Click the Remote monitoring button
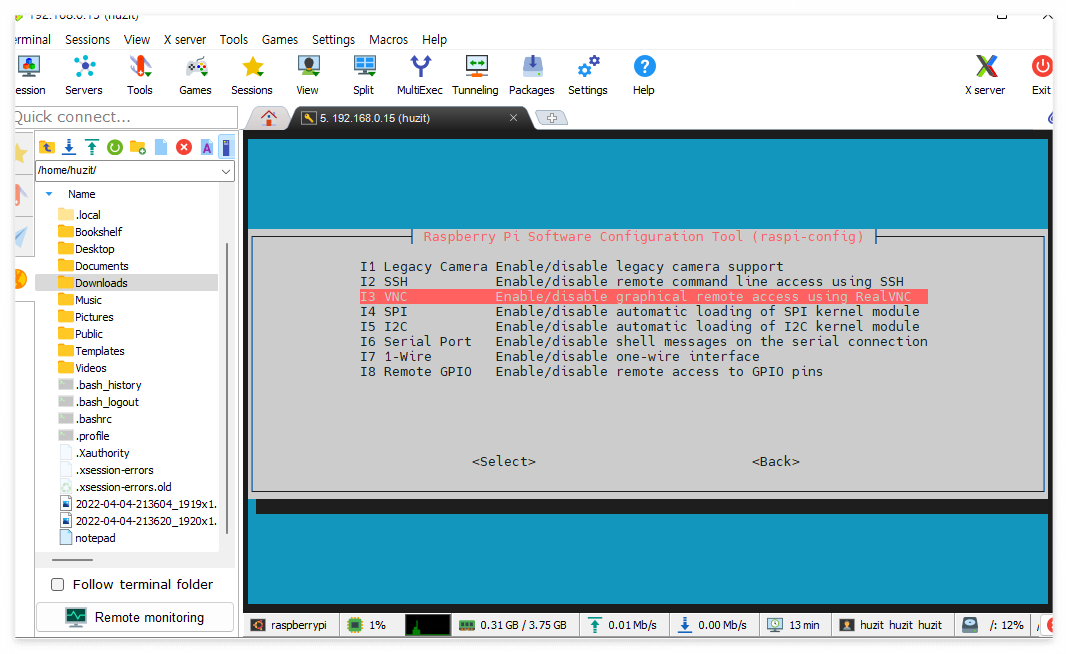The width and height of the screenshot is (1068, 654). pyautogui.click(x=135, y=617)
